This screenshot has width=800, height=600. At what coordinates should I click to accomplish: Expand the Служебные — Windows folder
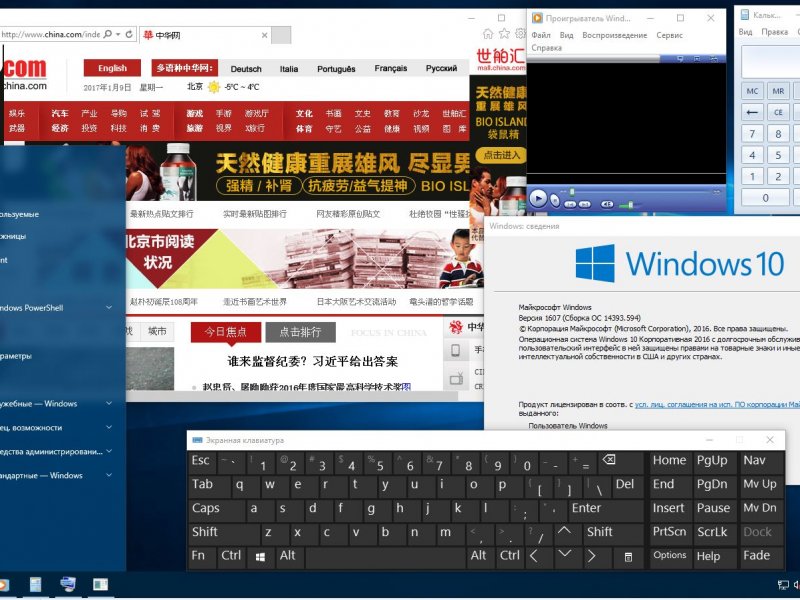109,404
